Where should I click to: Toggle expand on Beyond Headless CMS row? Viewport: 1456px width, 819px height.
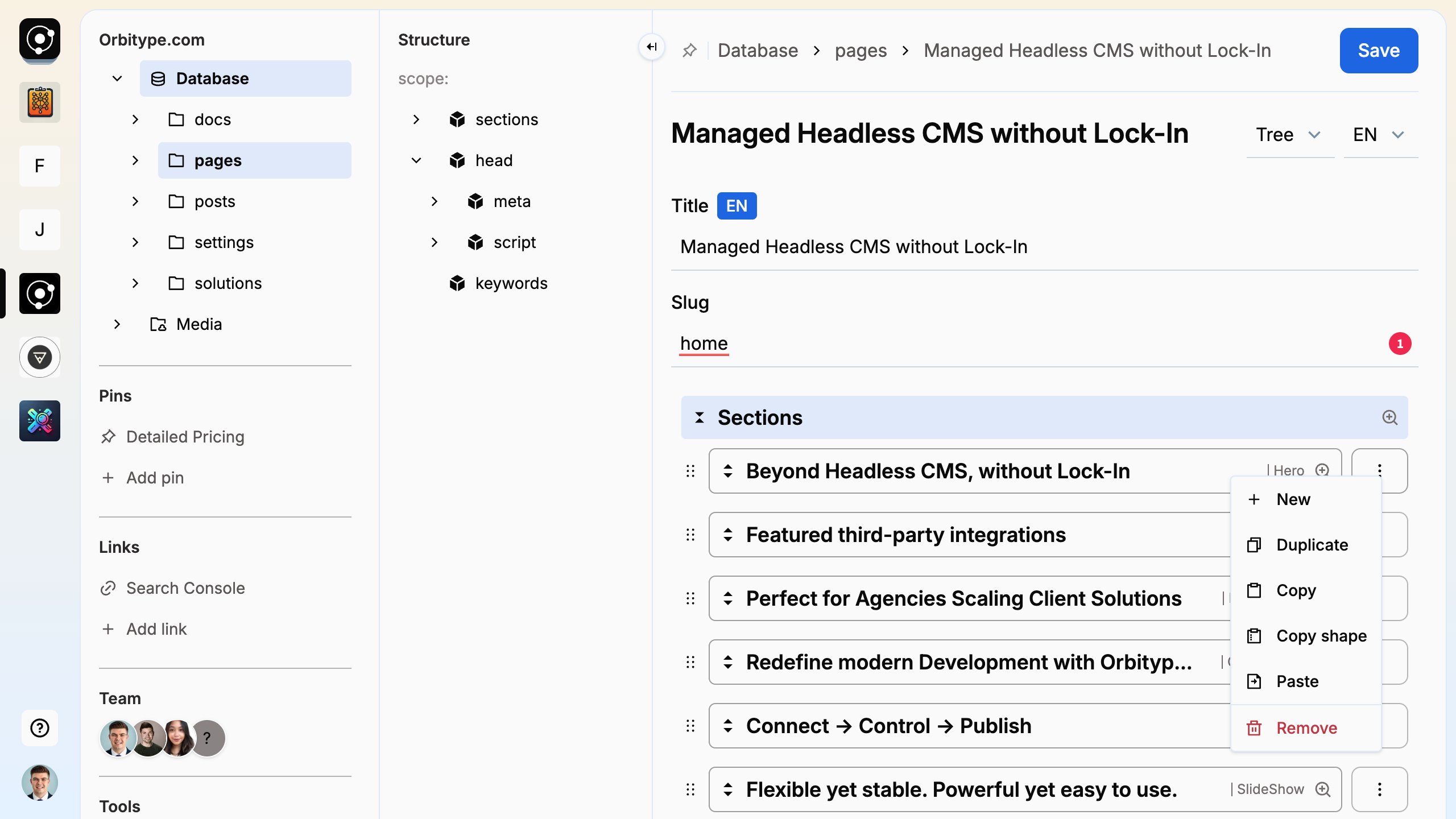point(728,471)
